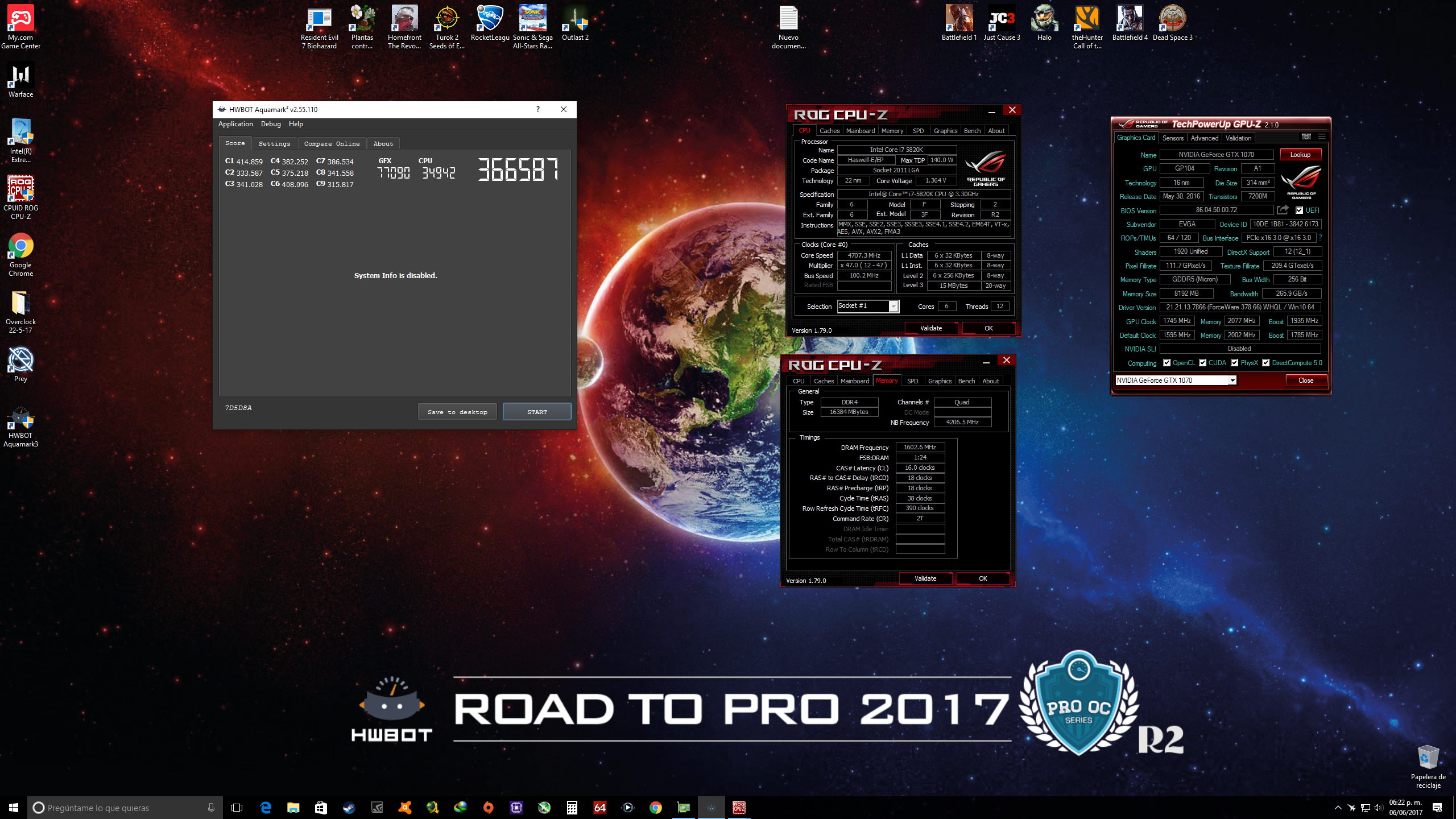Launch the Prey desktop shortcut
Viewport: 1456px width, 819px height.
(20, 365)
